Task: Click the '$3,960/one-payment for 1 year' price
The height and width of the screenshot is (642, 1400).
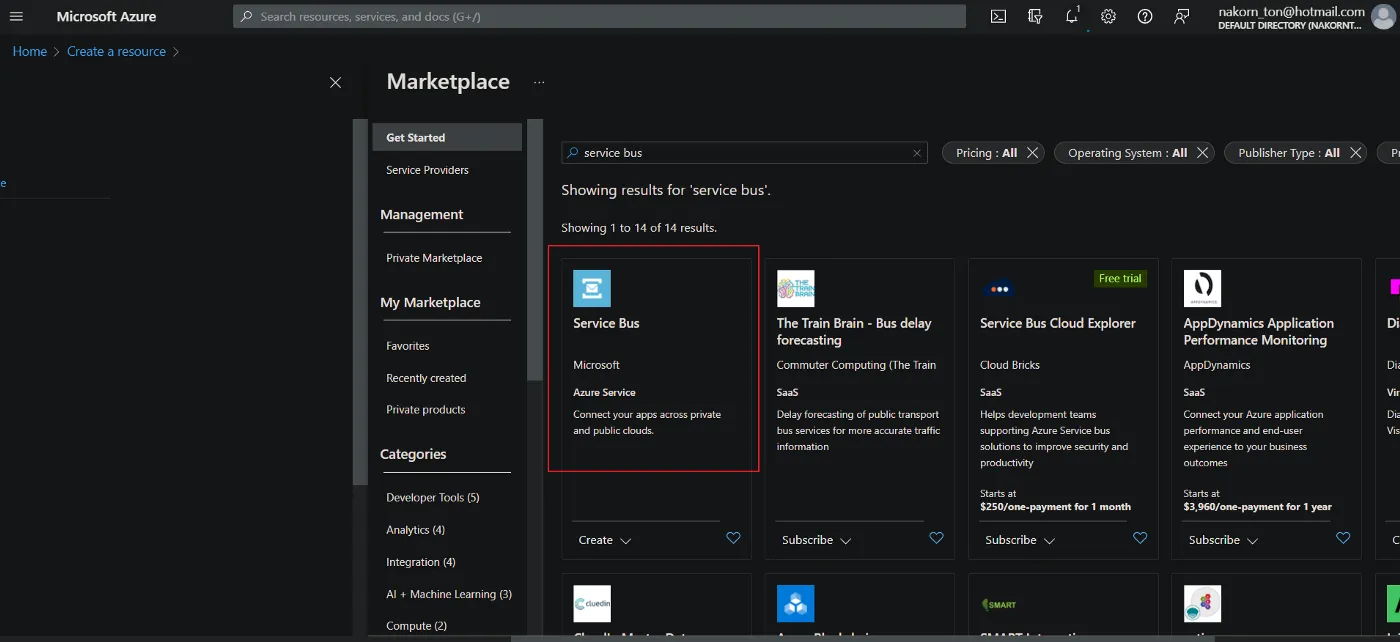Action: pos(1258,507)
